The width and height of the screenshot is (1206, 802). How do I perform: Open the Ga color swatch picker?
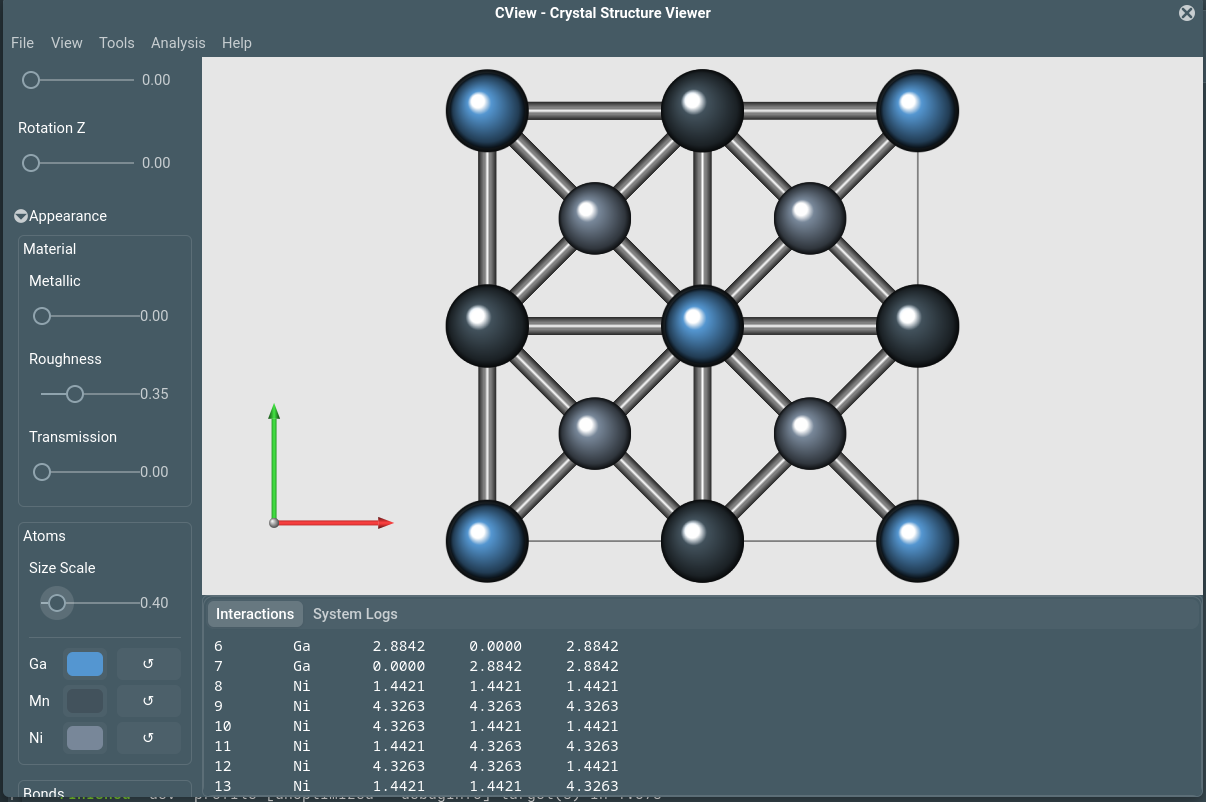point(85,663)
